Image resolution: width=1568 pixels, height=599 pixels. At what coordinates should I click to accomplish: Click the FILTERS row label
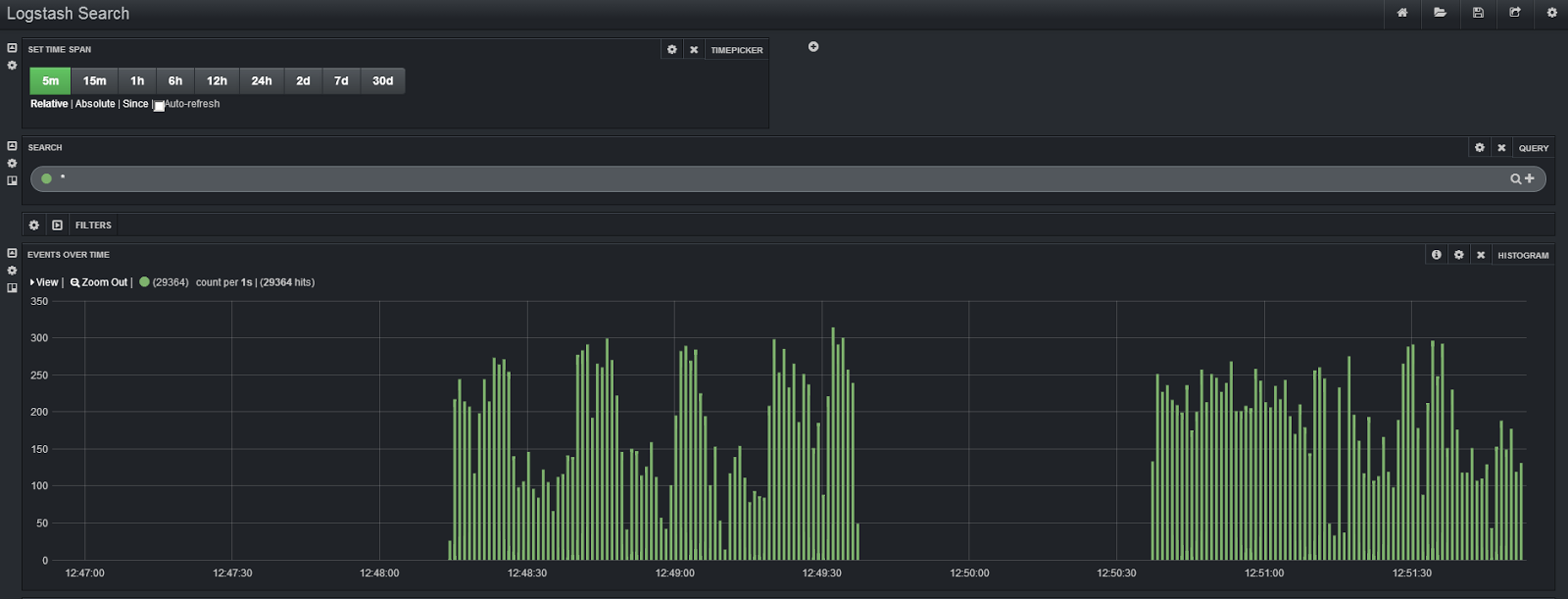point(93,225)
